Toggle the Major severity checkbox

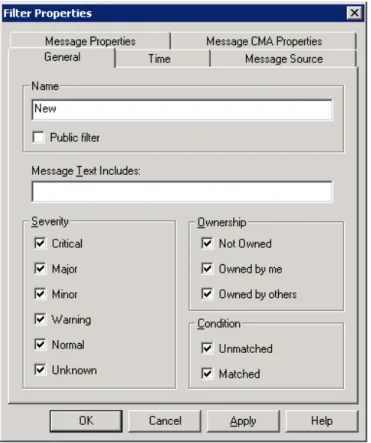click(x=40, y=269)
